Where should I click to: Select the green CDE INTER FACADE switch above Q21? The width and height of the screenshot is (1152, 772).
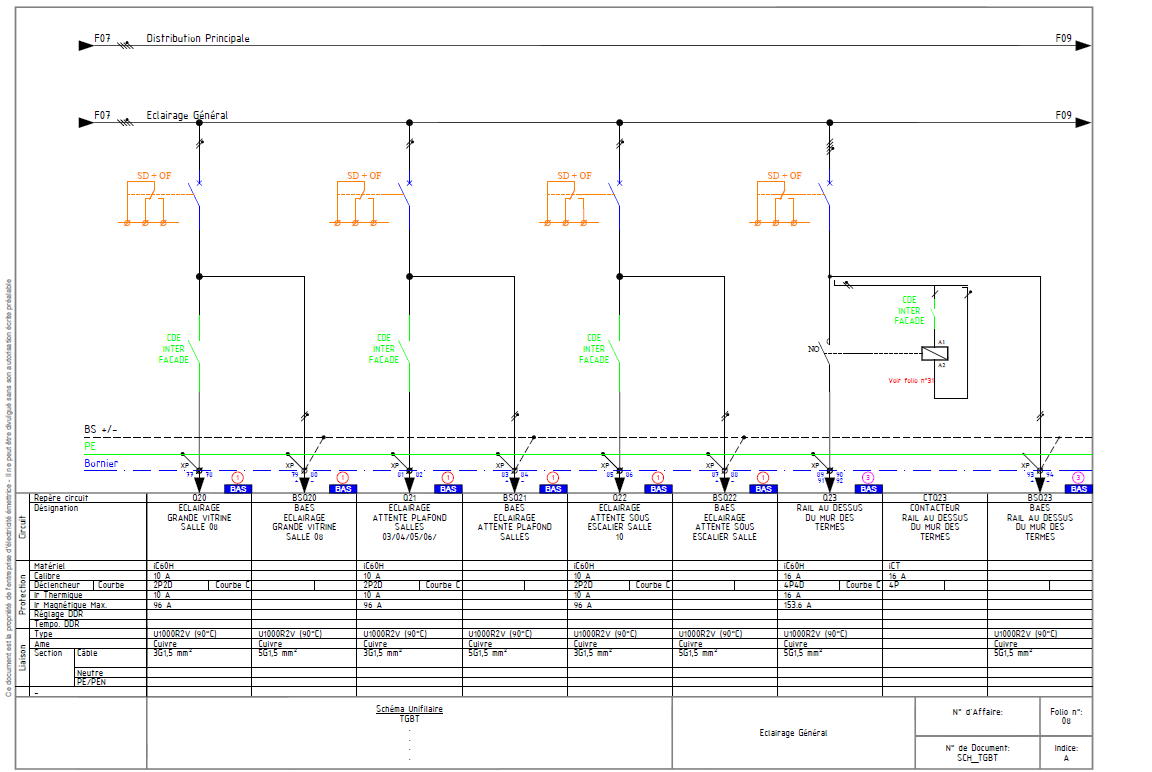pos(384,349)
